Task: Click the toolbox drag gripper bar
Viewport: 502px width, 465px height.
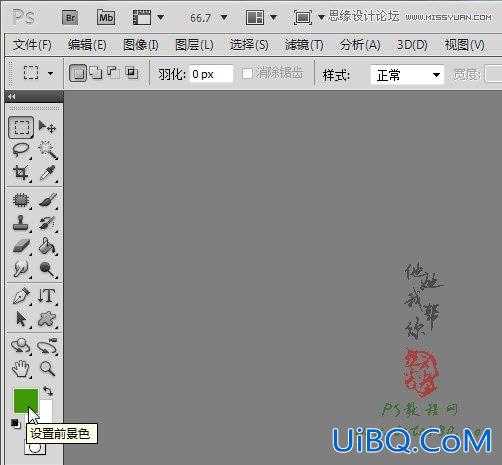Action: (x=34, y=108)
